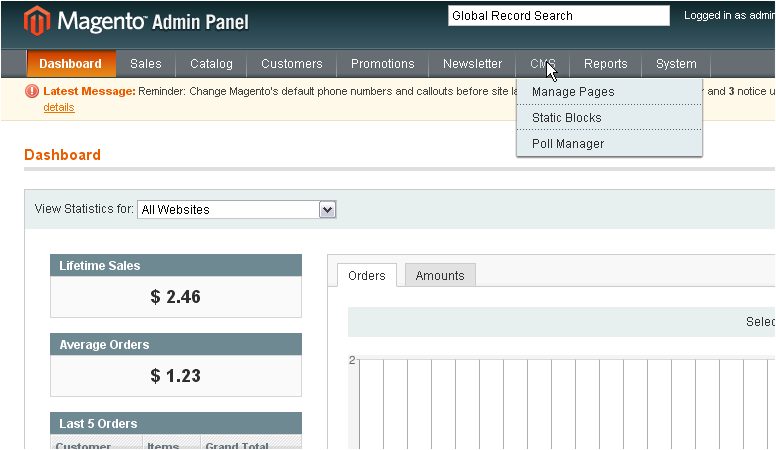Click the Magento logo icon
The image size is (776, 450).
pyautogui.click(x=37, y=20)
